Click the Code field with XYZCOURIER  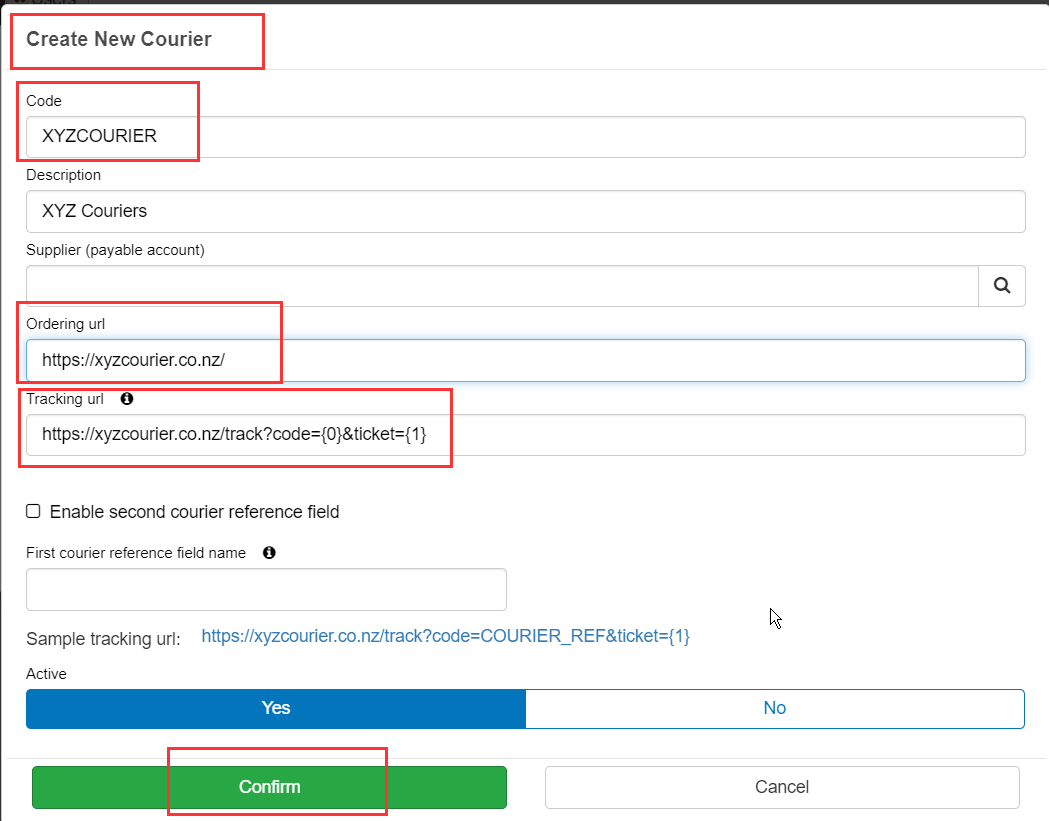526,136
